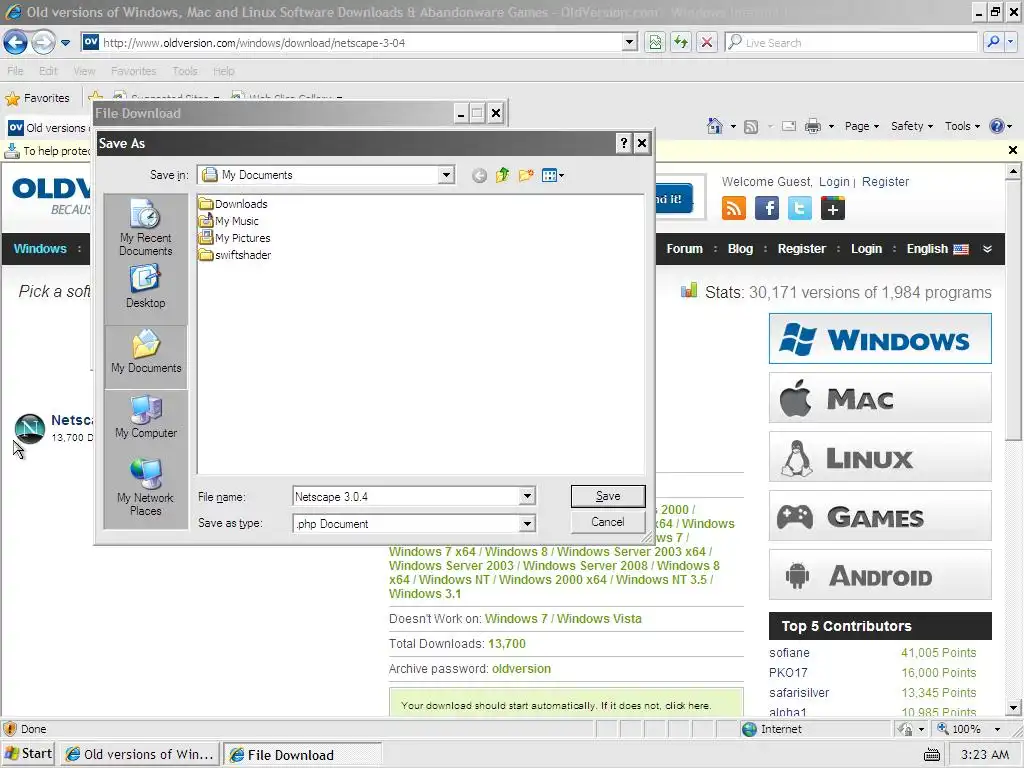The height and width of the screenshot is (768, 1024).
Task: Switch to File Download taskbar button
Action: click(x=302, y=754)
